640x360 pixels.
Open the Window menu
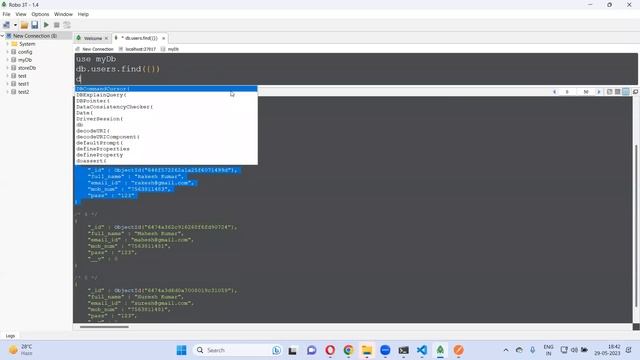(x=63, y=14)
